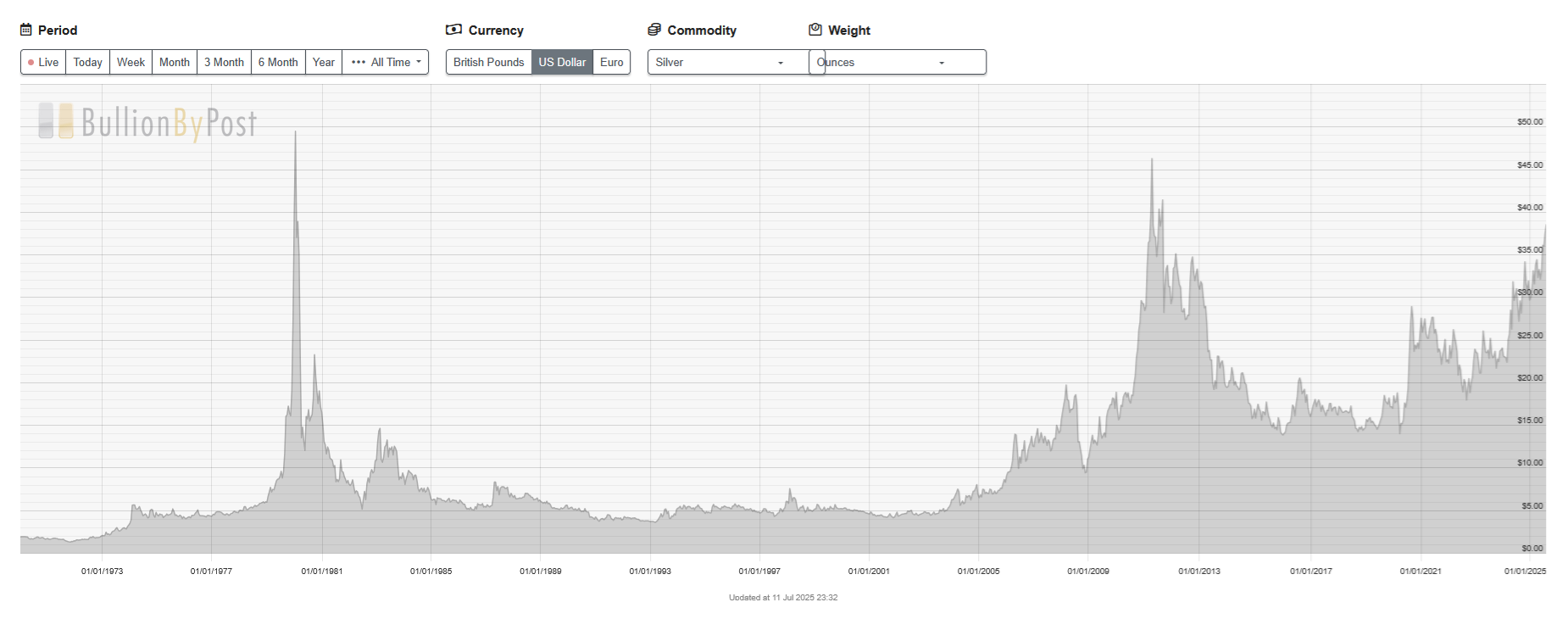This screenshot has height=619, width=1568.
Task: Click the Period heading text
Action: coord(58,31)
